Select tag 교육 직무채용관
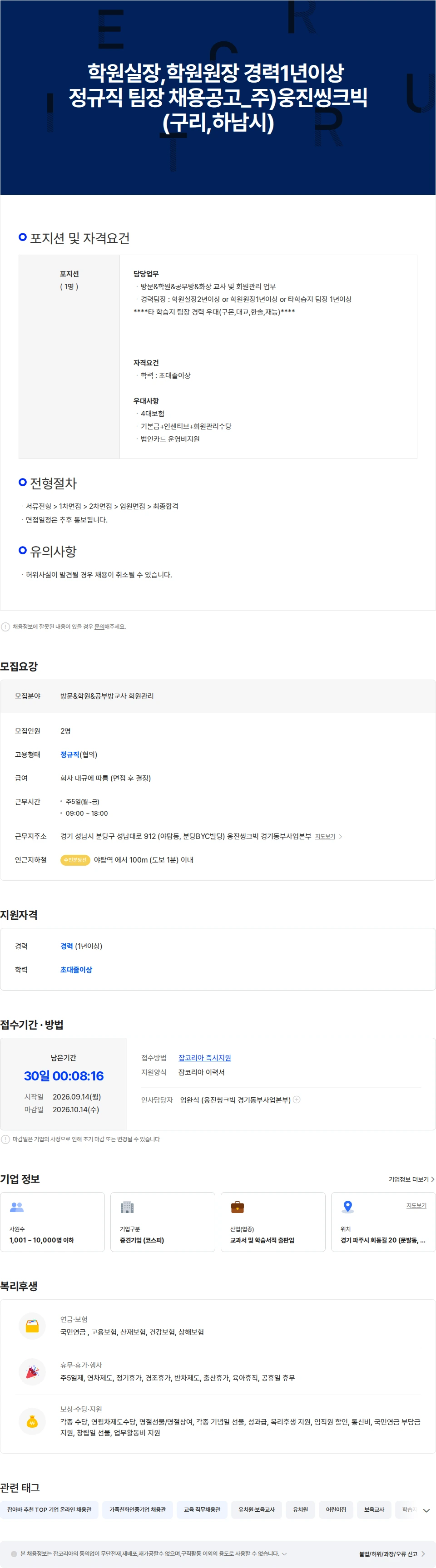436x1568 pixels. coord(202,1509)
